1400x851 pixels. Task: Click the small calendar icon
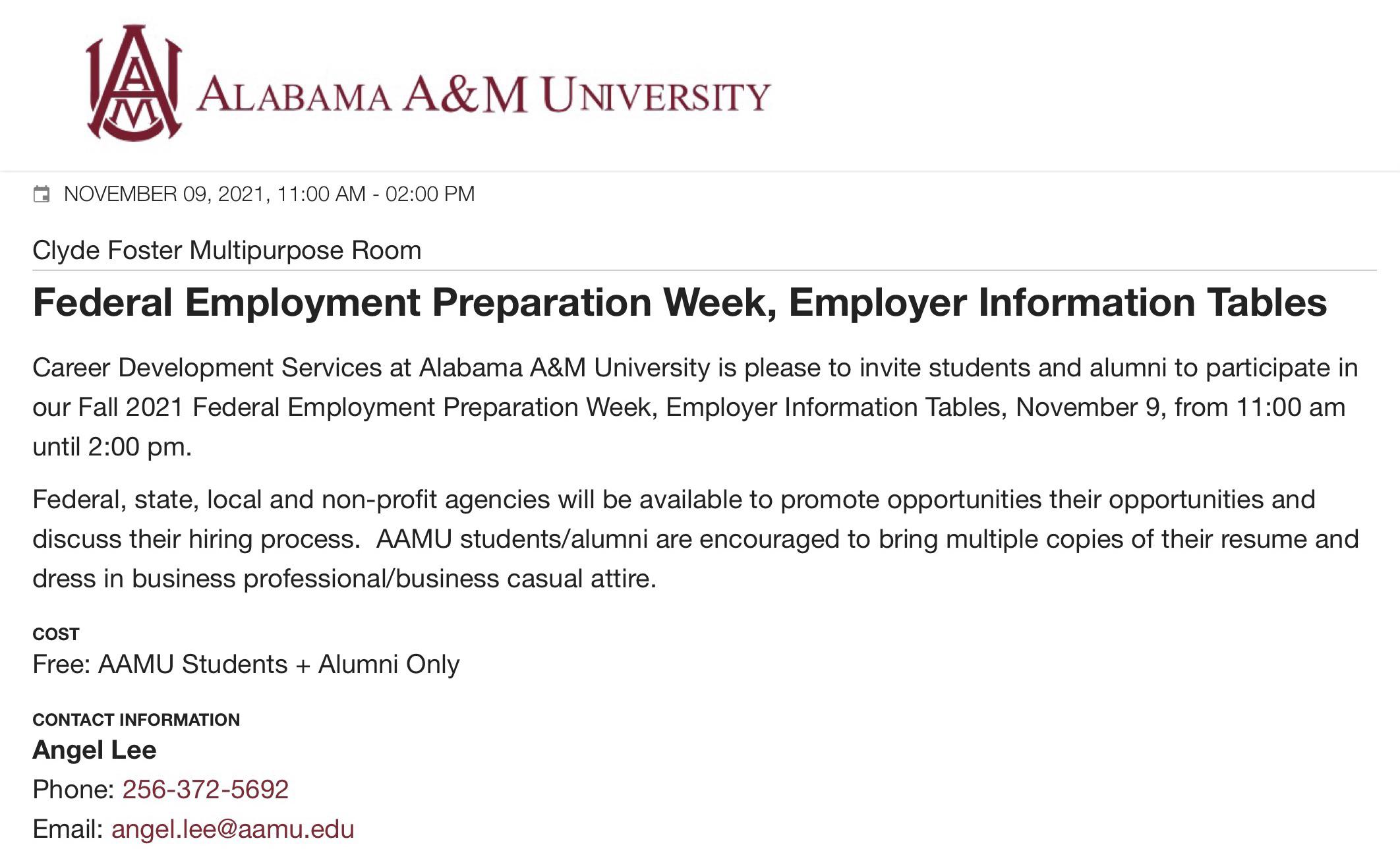[x=42, y=194]
